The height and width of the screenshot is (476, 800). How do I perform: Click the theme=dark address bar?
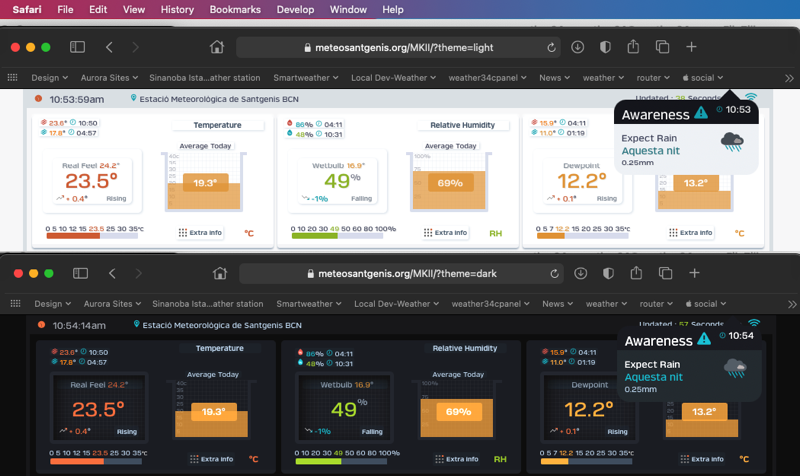click(402, 274)
